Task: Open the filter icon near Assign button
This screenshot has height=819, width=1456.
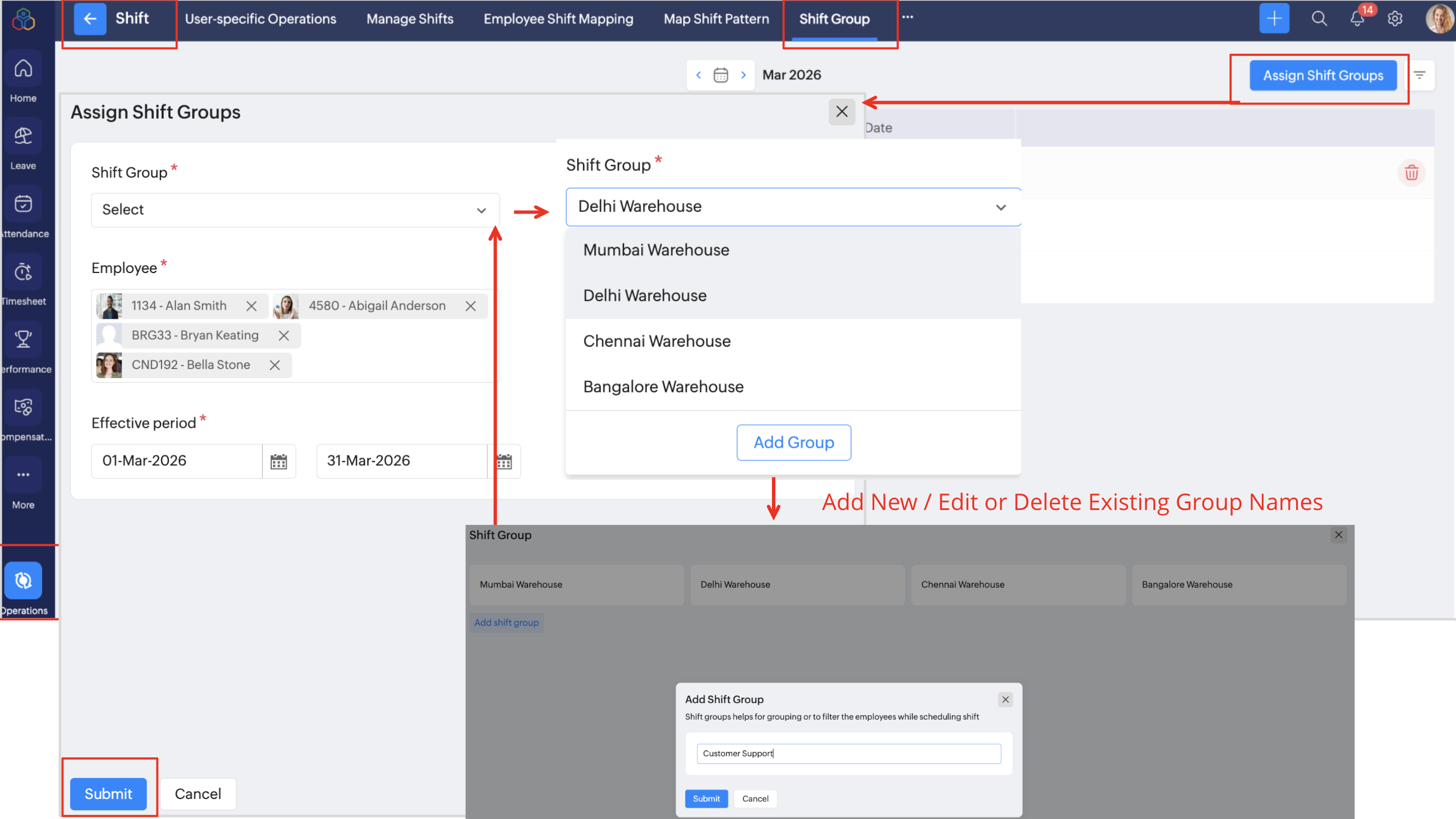Action: [x=1420, y=75]
